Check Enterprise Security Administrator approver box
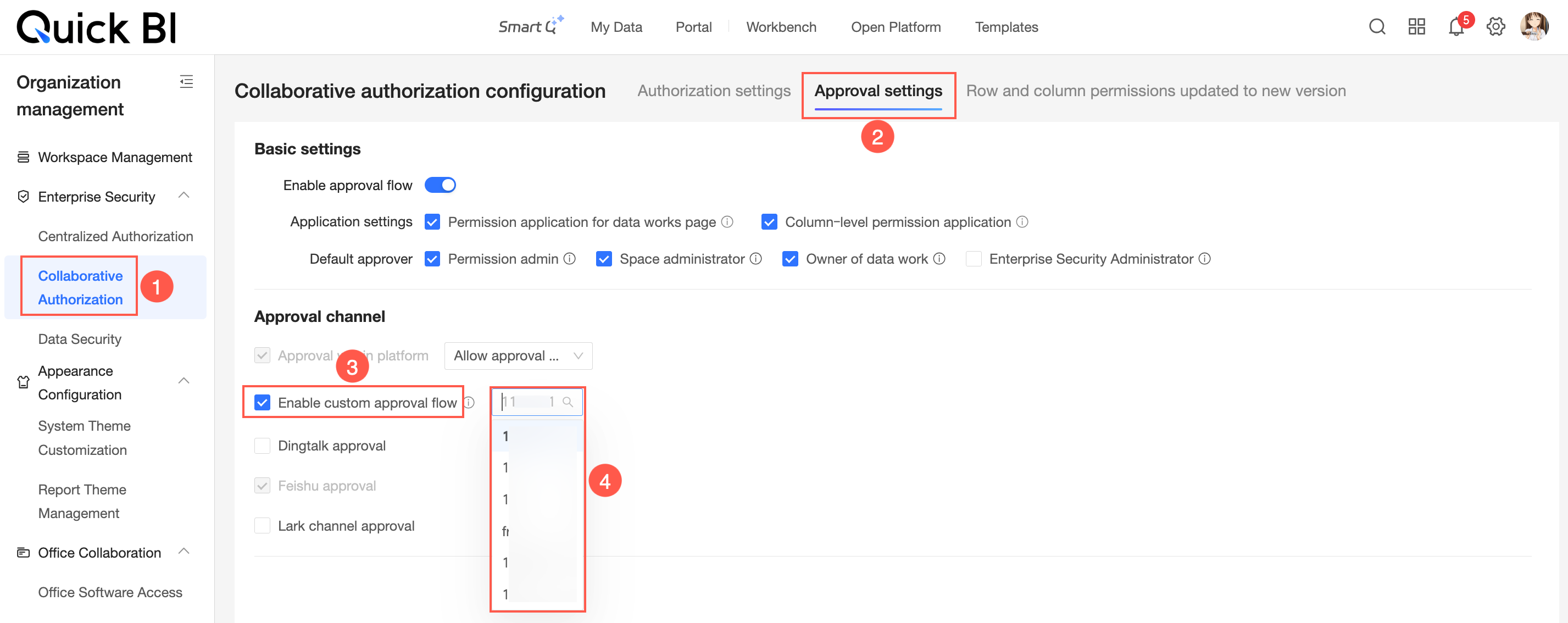The height and width of the screenshot is (623, 1568). tap(974, 259)
